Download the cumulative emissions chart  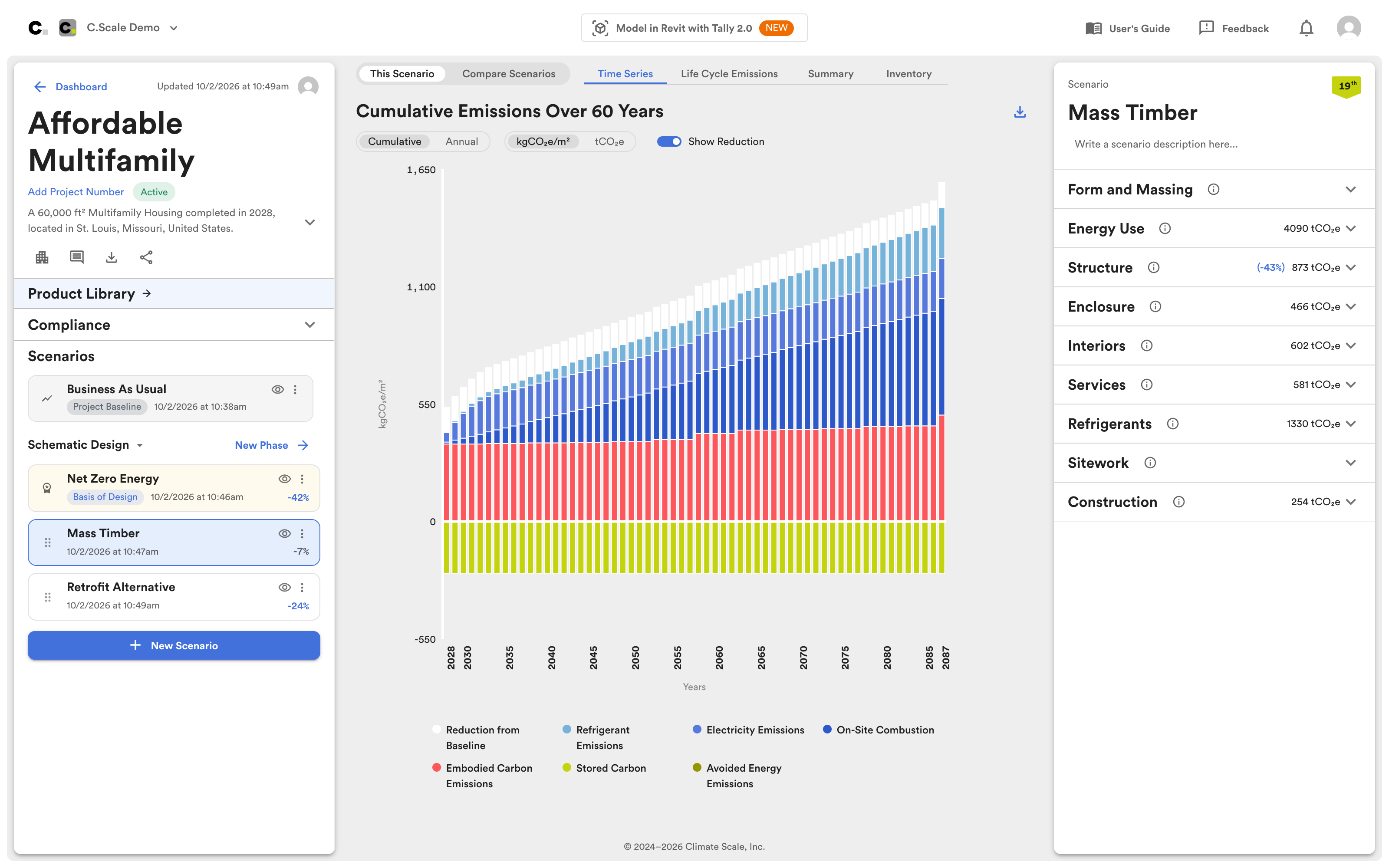[1019, 112]
